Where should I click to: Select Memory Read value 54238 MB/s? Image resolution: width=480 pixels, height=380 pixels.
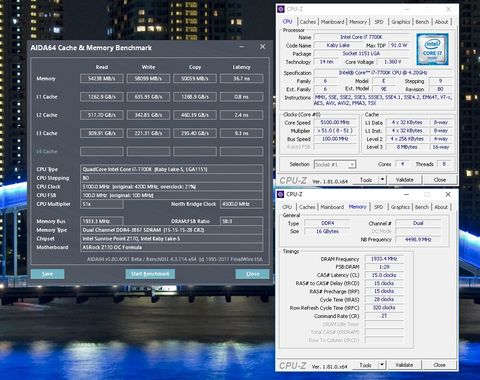click(102, 79)
